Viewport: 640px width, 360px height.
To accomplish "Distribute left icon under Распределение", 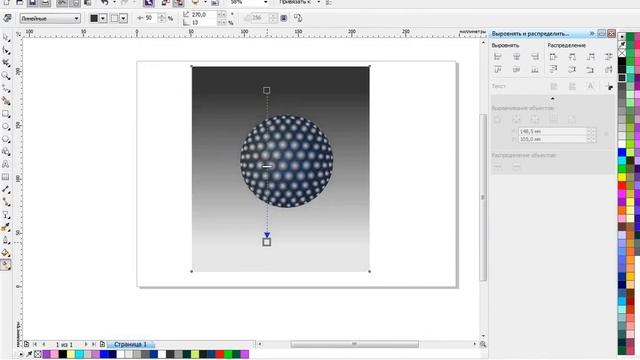I will click(x=553, y=57).
